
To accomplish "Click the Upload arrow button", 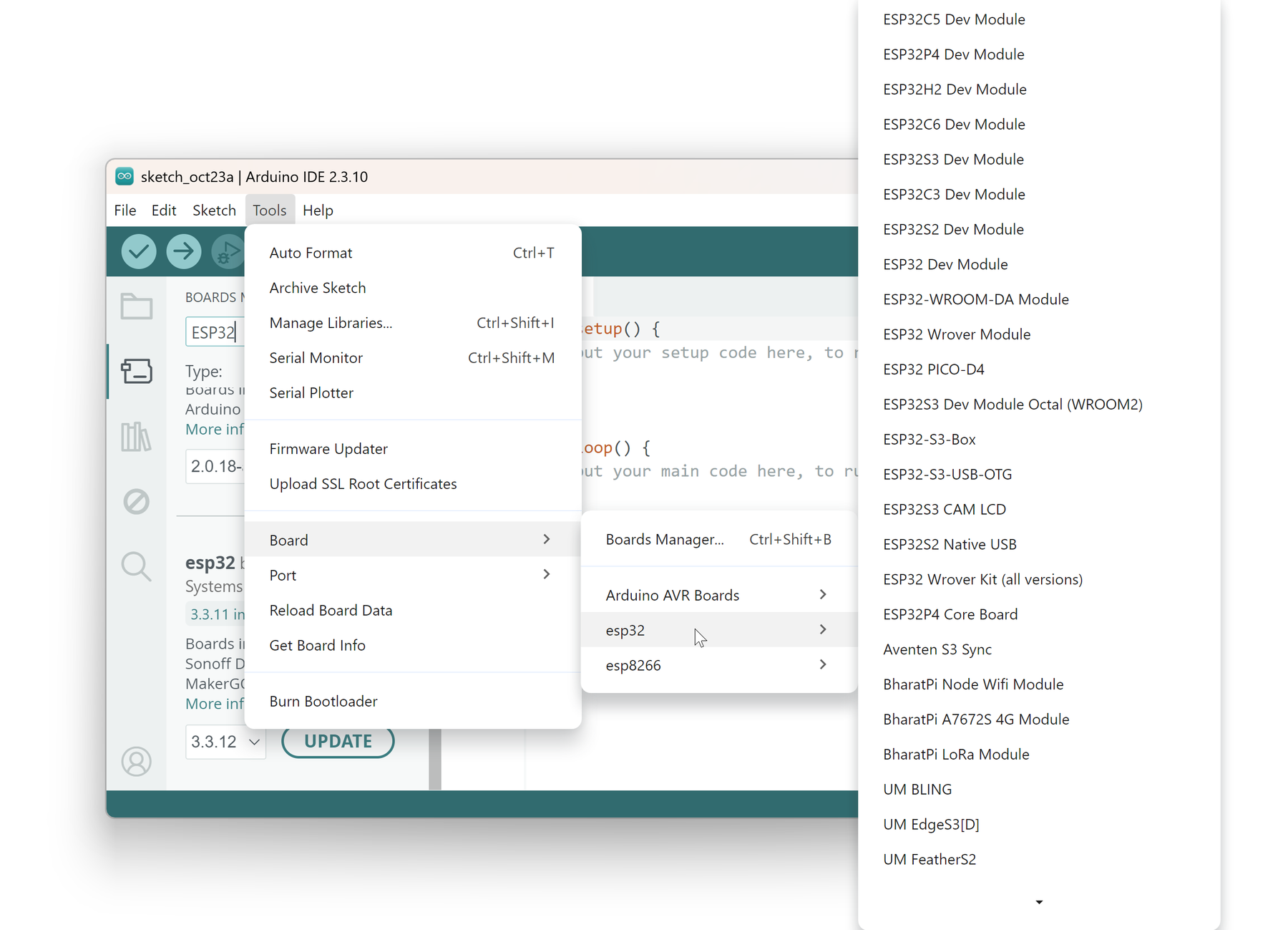I will coord(184,251).
